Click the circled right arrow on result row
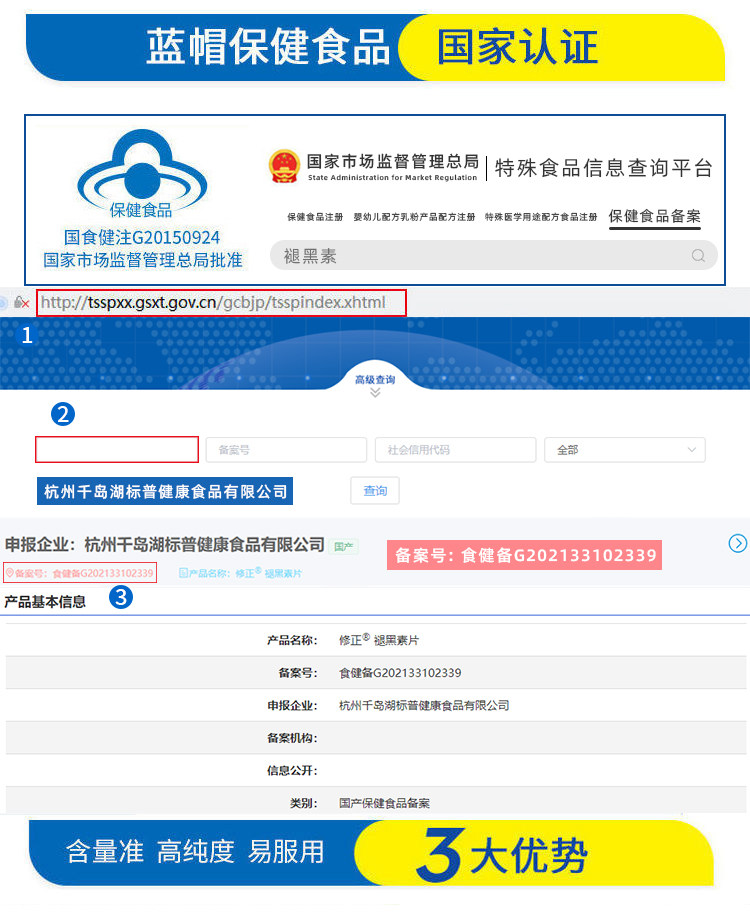 pyautogui.click(x=737, y=543)
